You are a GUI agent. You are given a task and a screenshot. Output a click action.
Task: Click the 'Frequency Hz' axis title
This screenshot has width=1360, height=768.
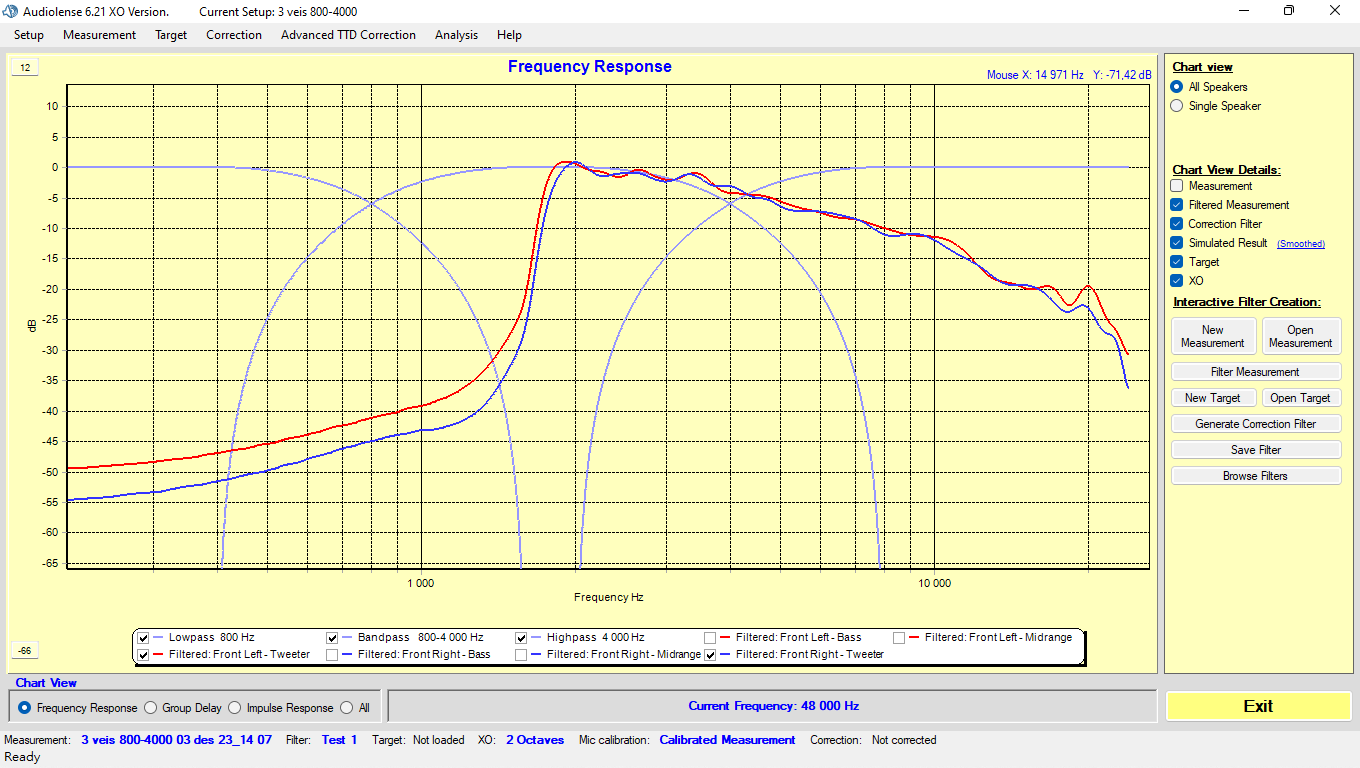coord(608,598)
